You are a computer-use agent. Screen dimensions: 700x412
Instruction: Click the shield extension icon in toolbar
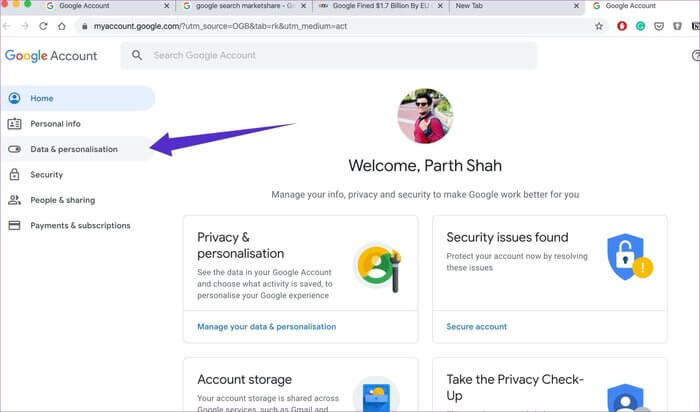click(x=677, y=26)
